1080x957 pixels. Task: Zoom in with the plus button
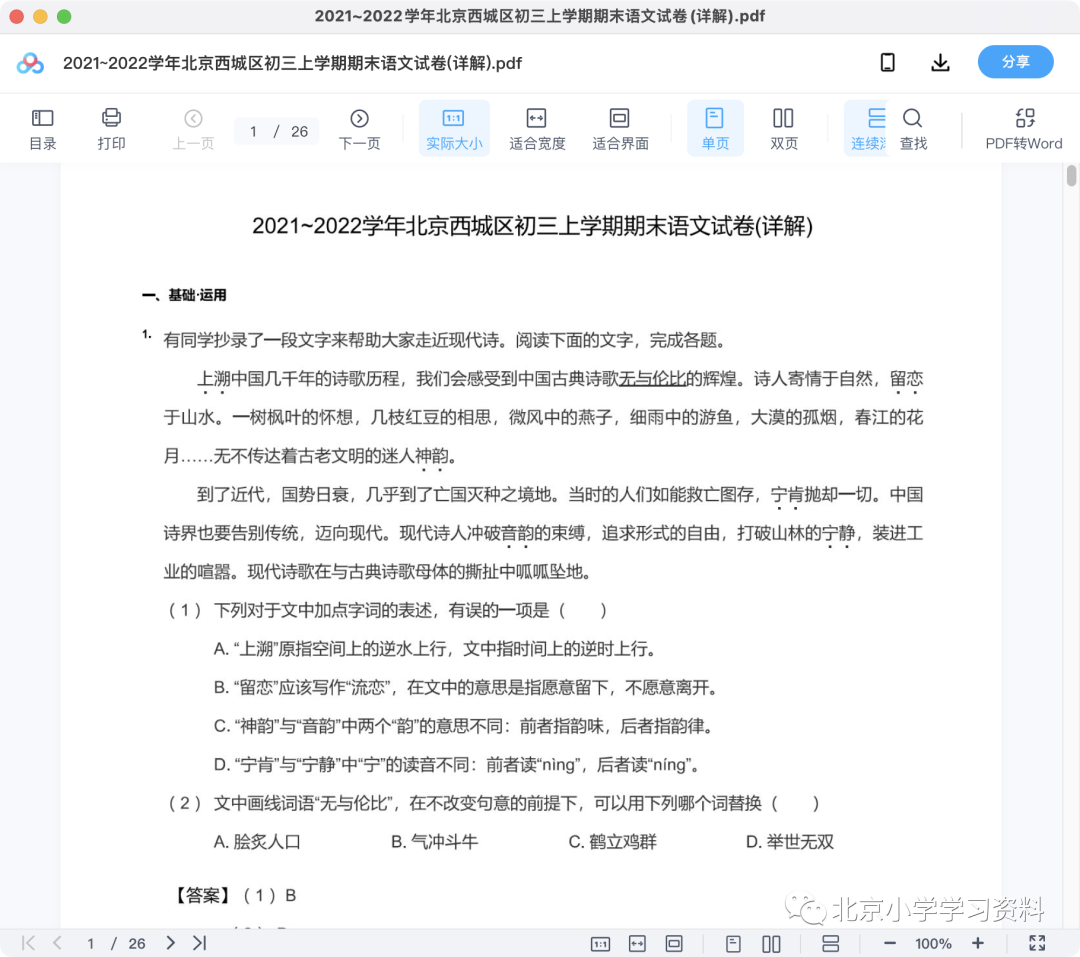point(977,943)
